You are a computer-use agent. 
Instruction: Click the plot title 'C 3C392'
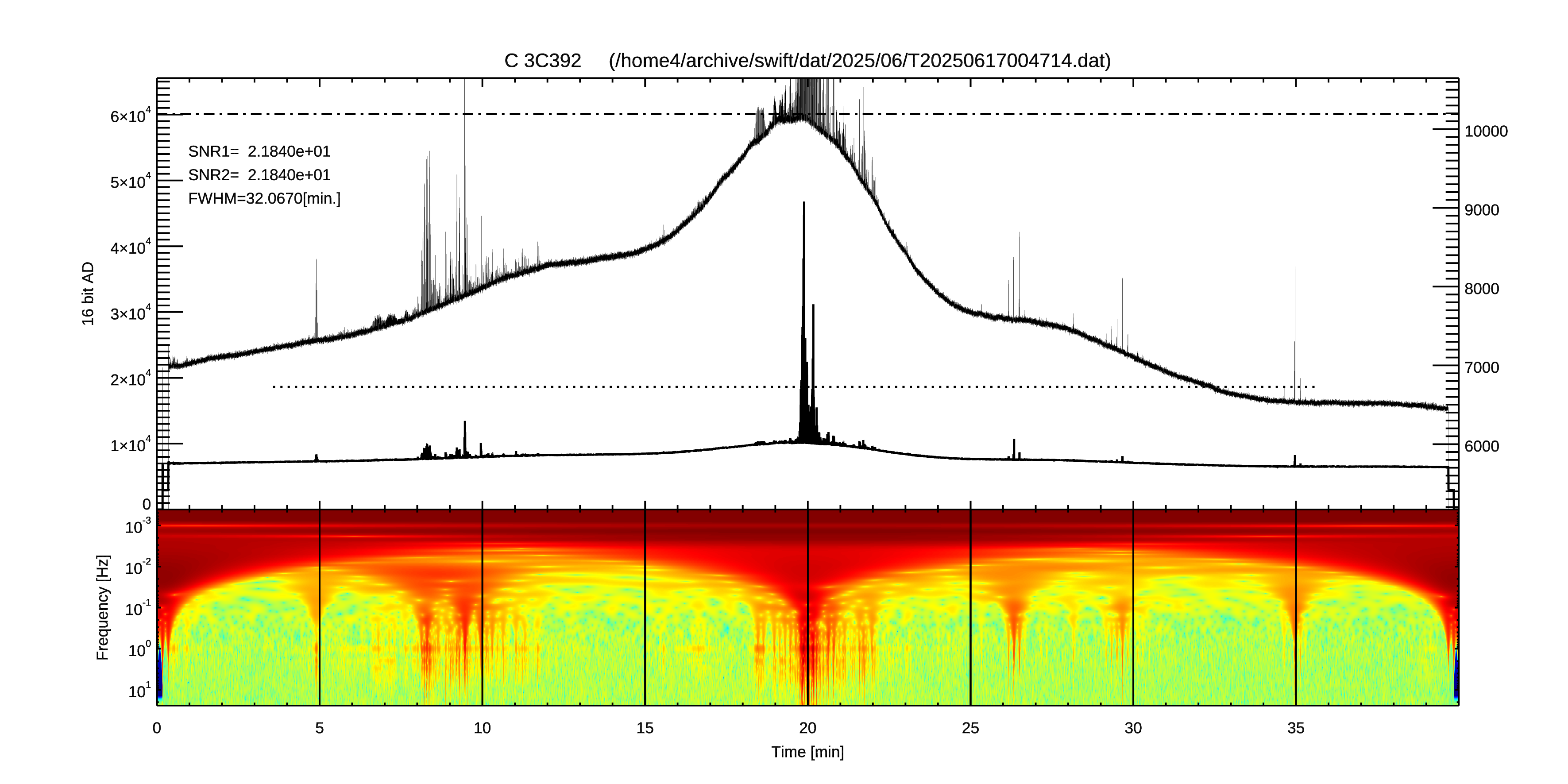coord(542,61)
